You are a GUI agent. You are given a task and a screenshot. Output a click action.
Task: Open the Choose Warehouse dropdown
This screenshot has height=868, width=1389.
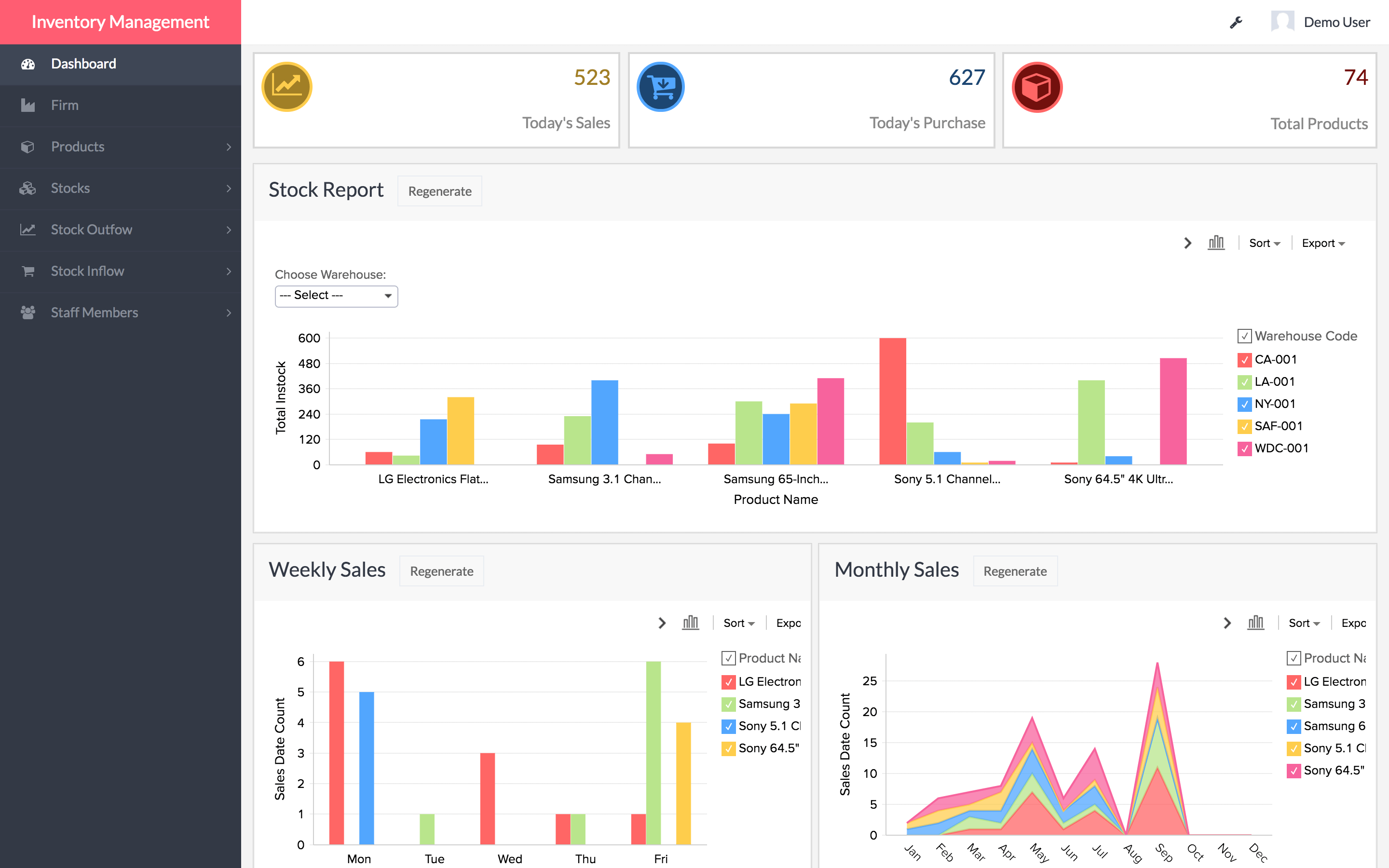coord(334,294)
